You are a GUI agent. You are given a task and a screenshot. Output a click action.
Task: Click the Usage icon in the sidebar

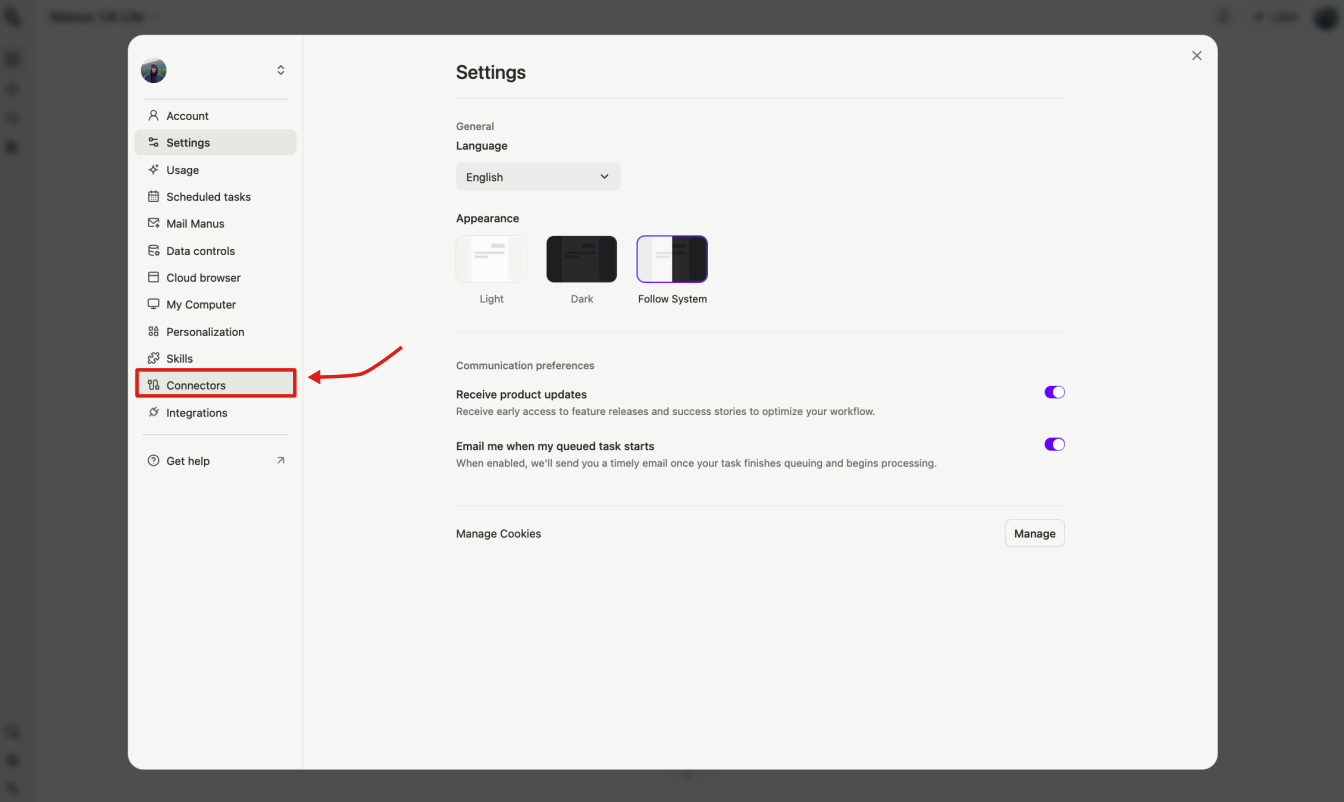pyautogui.click(x=154, y=169)
